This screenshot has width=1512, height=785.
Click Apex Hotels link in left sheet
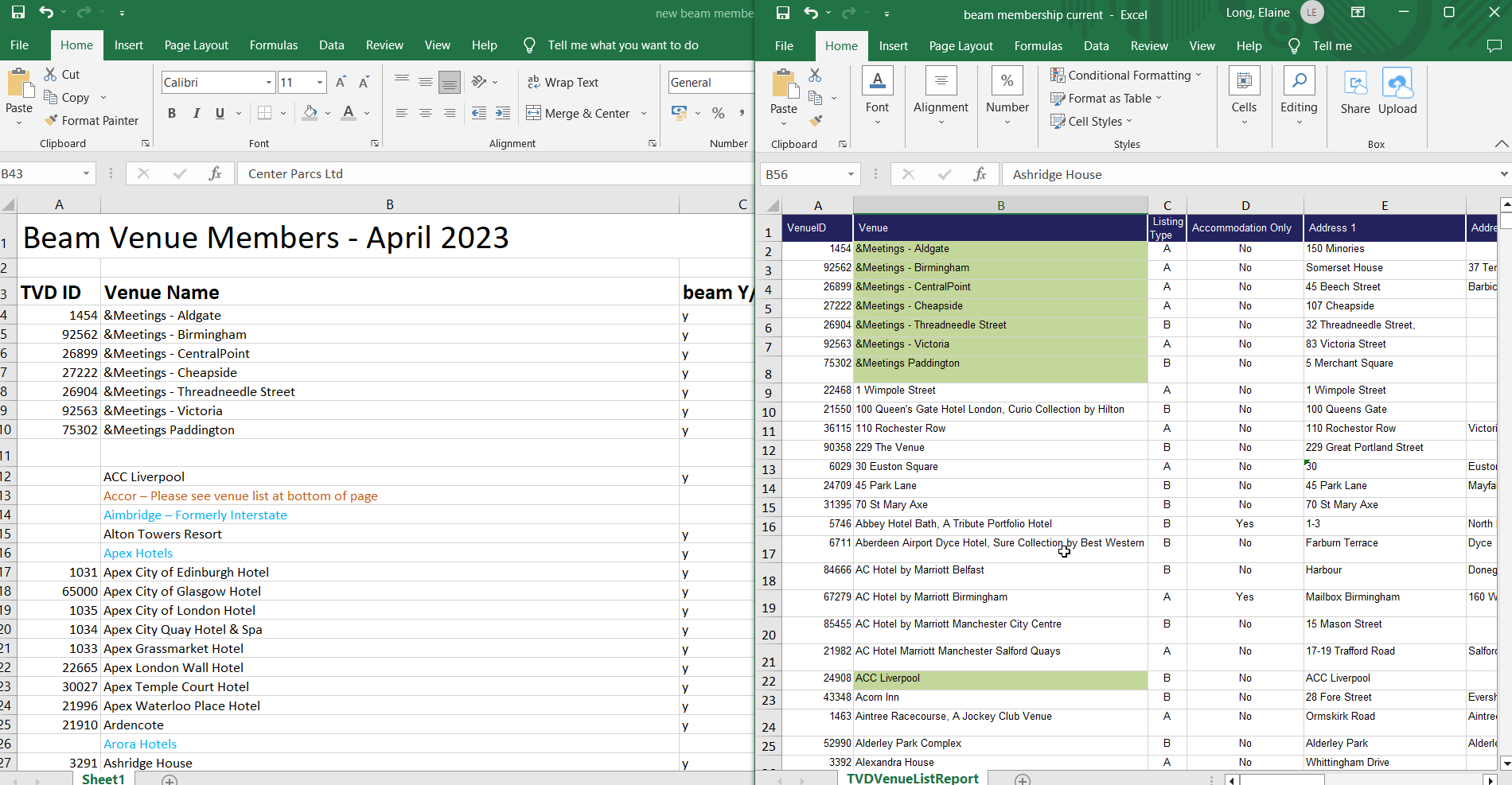[x=138, y=553]
